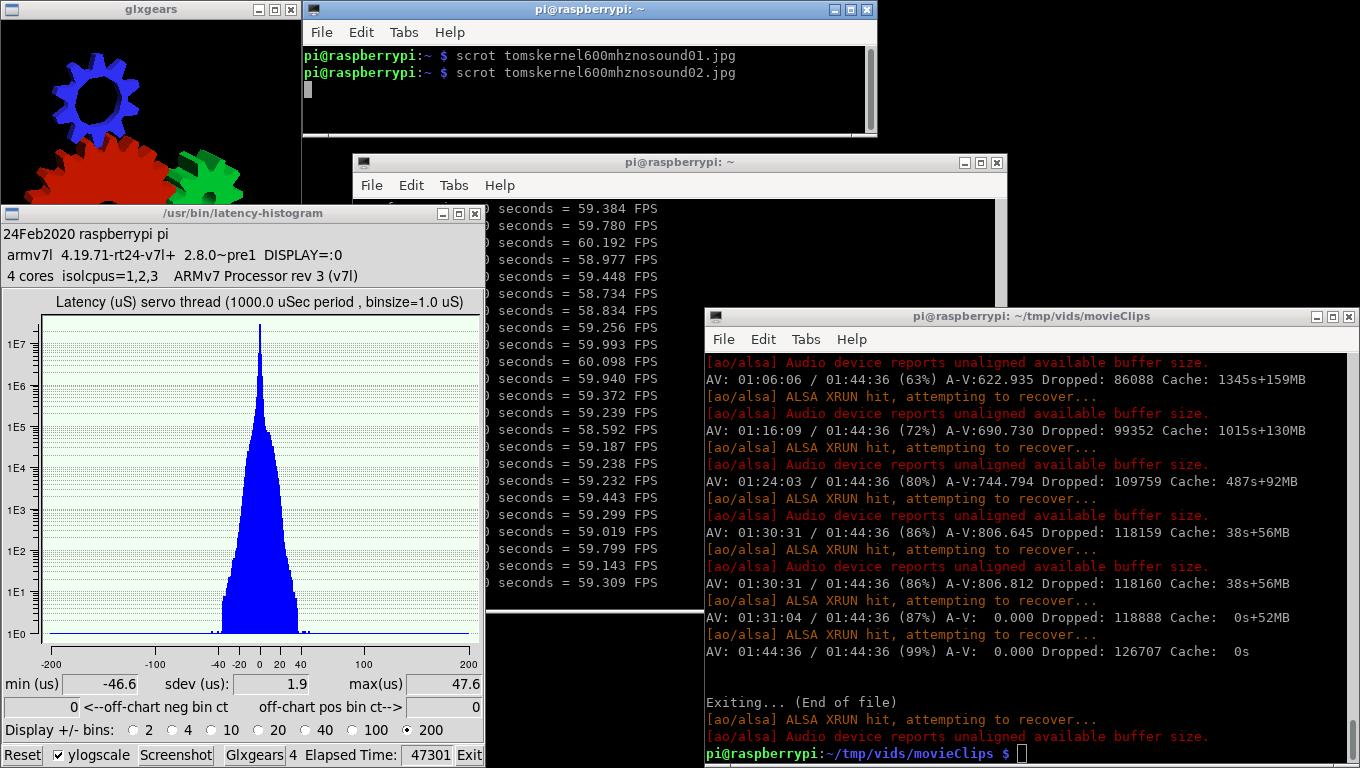The width and height of the screenshot is (1360, 768).
Task: Toggle the ylogscale checkbox
Action: pos(58,755)
